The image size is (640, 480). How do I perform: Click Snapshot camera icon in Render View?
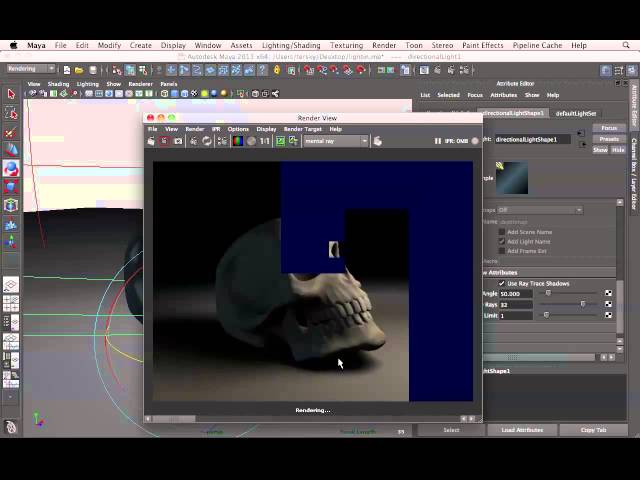tap(178, 141)
